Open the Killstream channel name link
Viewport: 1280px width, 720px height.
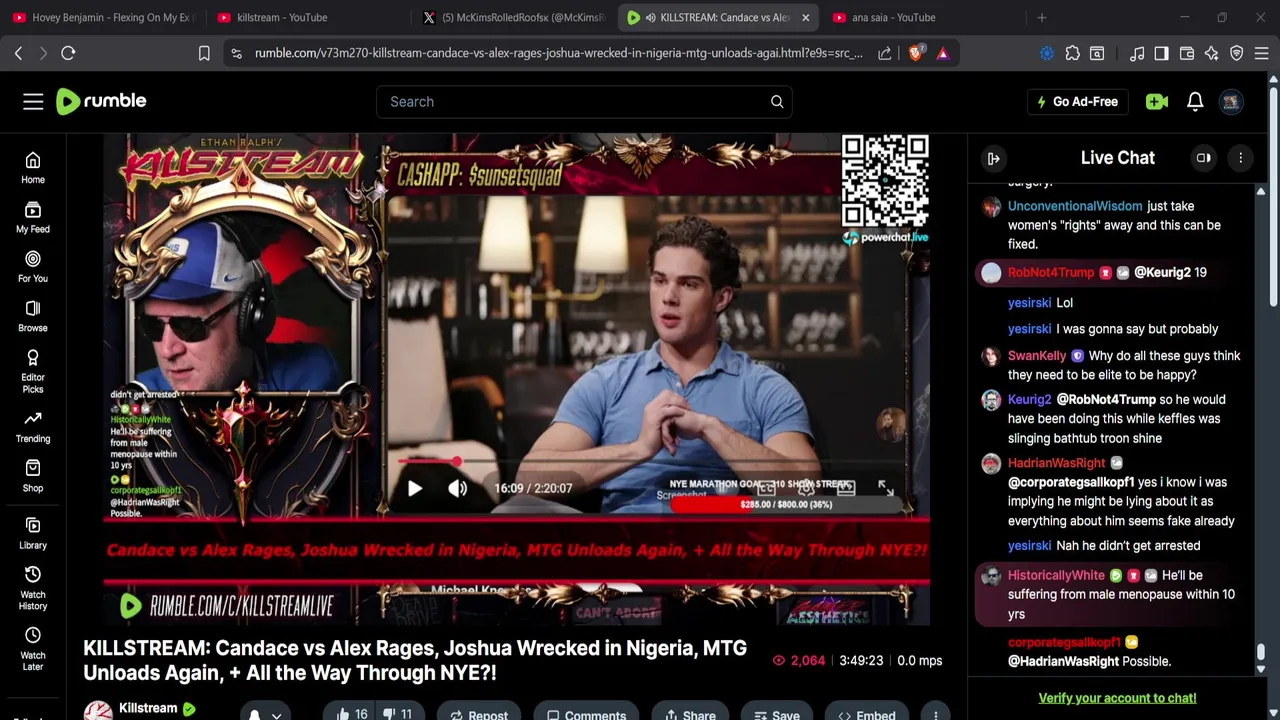tap(148, 708)
